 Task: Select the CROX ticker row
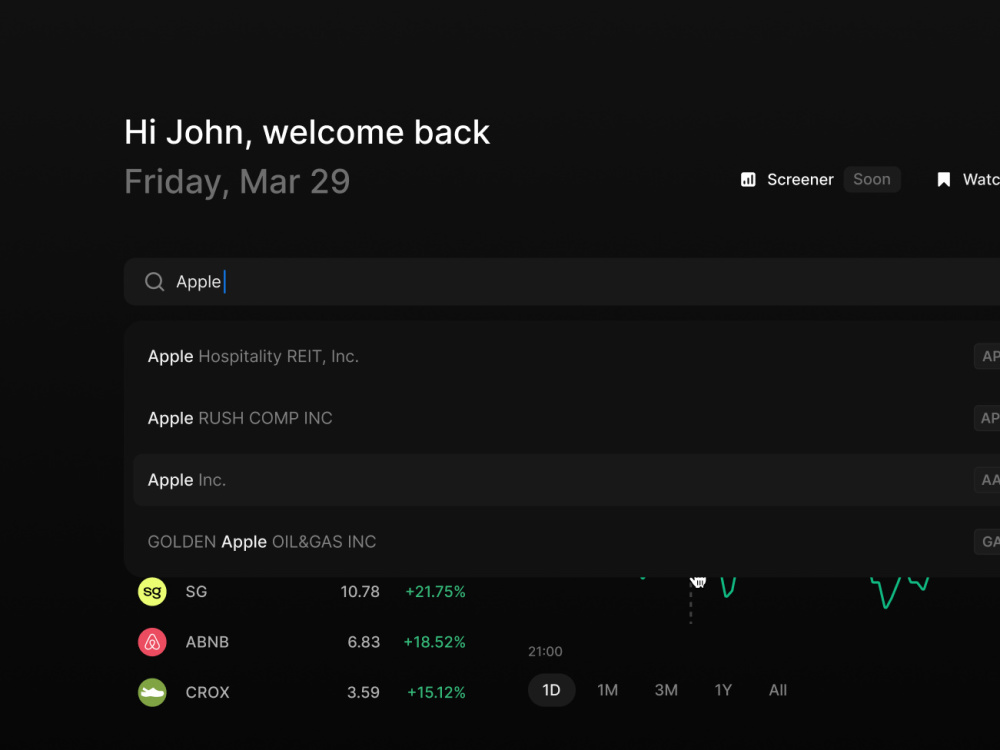(302, 692)
